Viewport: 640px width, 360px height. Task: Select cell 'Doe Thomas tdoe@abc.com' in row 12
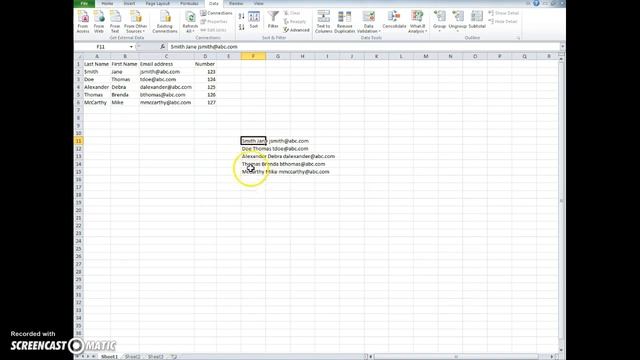point(275,149)
